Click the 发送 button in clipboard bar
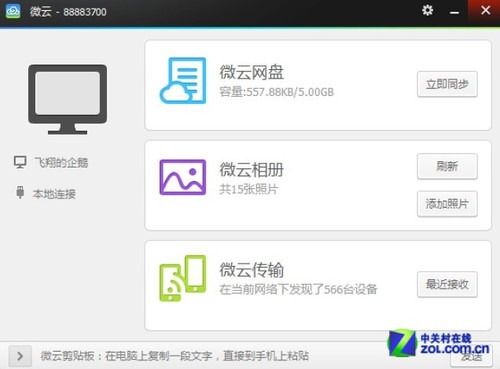 click(471, 357)
